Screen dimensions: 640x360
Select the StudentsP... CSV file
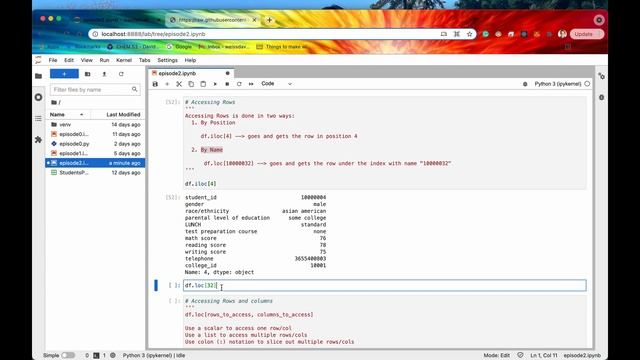tap(95, 173)
